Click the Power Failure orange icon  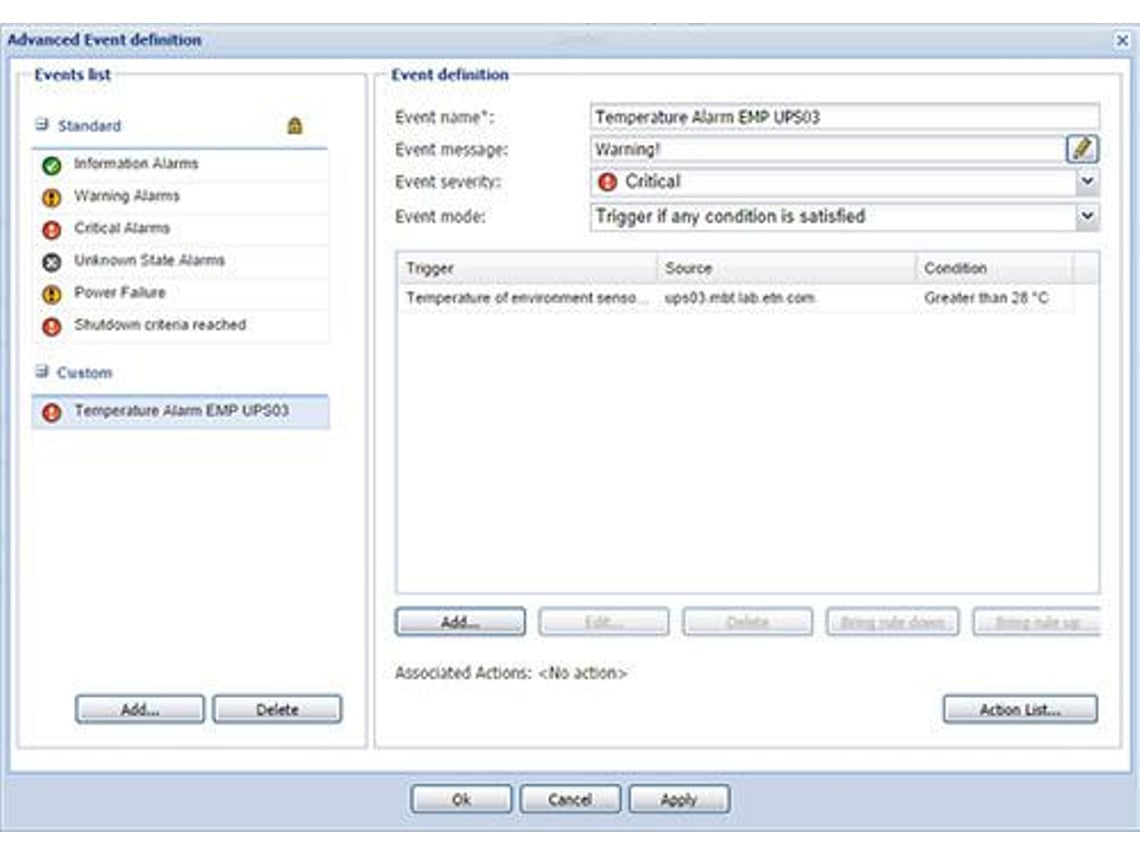tap(52, 294)
